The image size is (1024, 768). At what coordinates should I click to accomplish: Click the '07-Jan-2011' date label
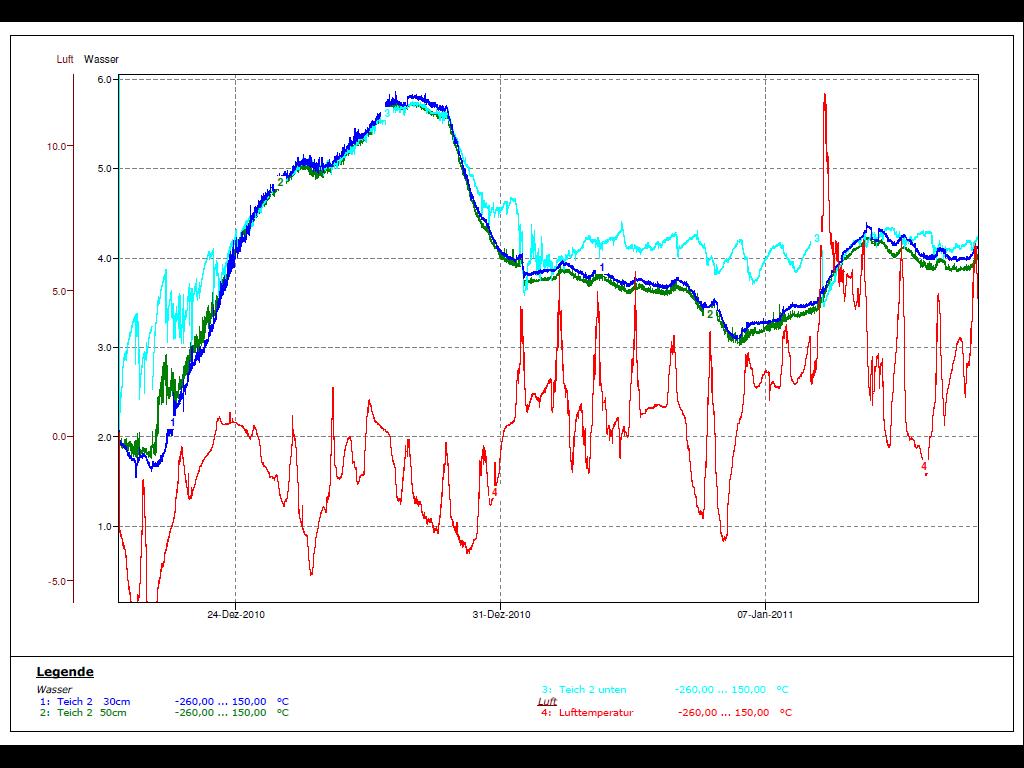point(765,615)
